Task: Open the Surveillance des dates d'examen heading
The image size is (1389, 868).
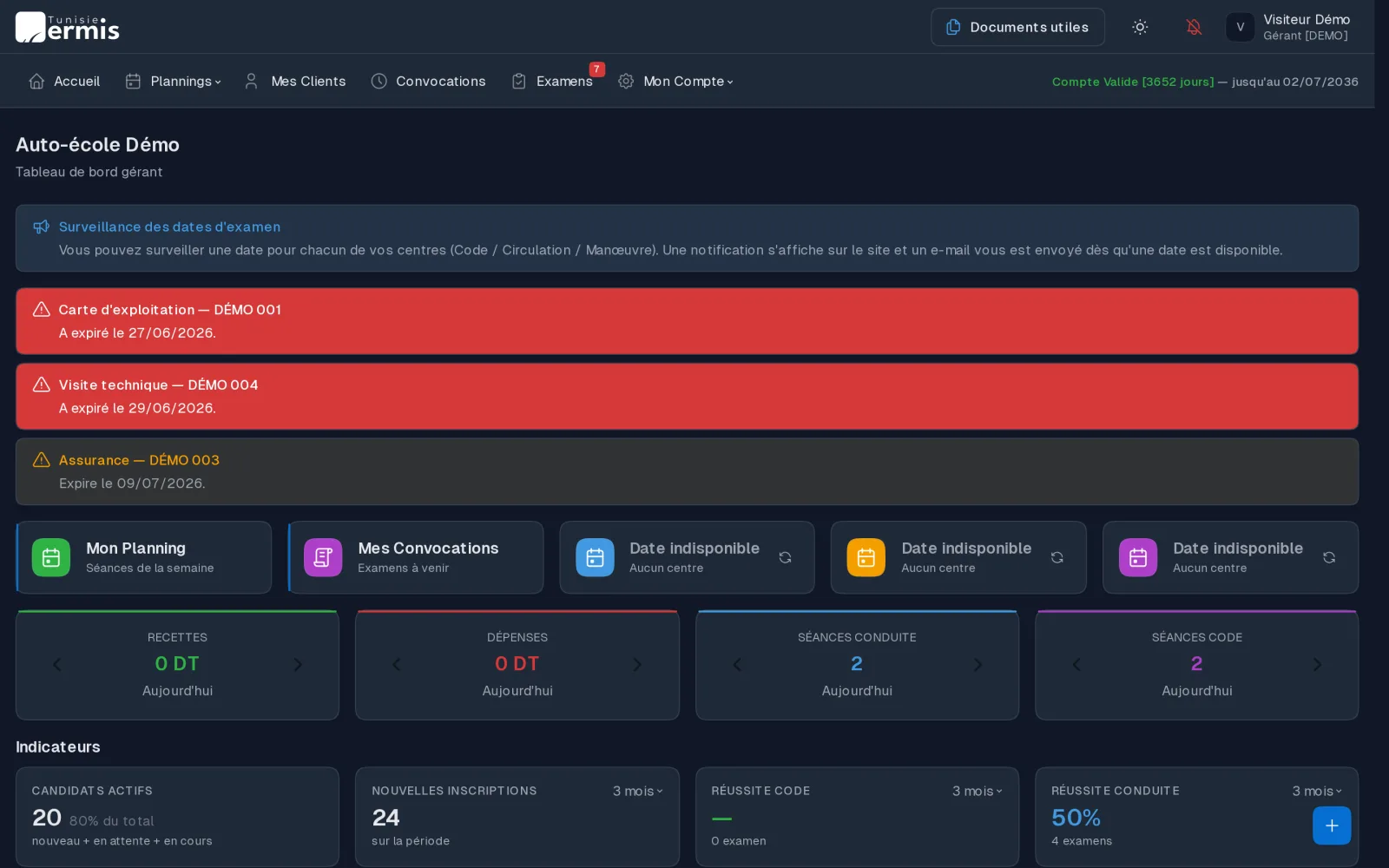Action: 169,227
